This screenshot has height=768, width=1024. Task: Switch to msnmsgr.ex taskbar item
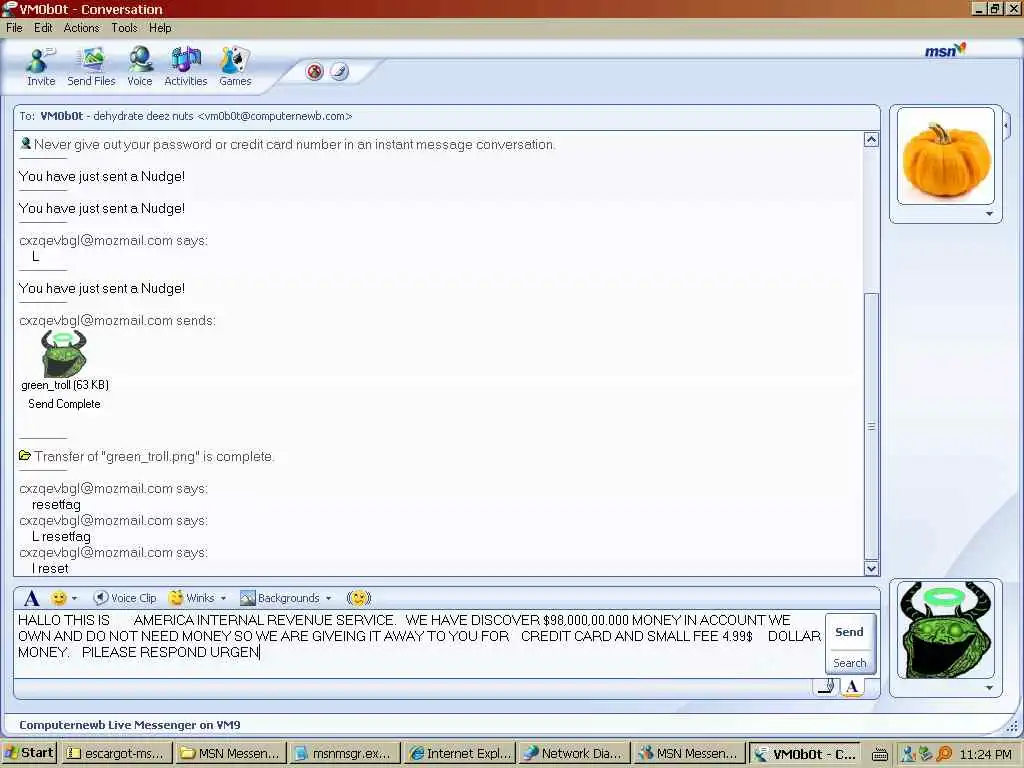pos(344,753)
